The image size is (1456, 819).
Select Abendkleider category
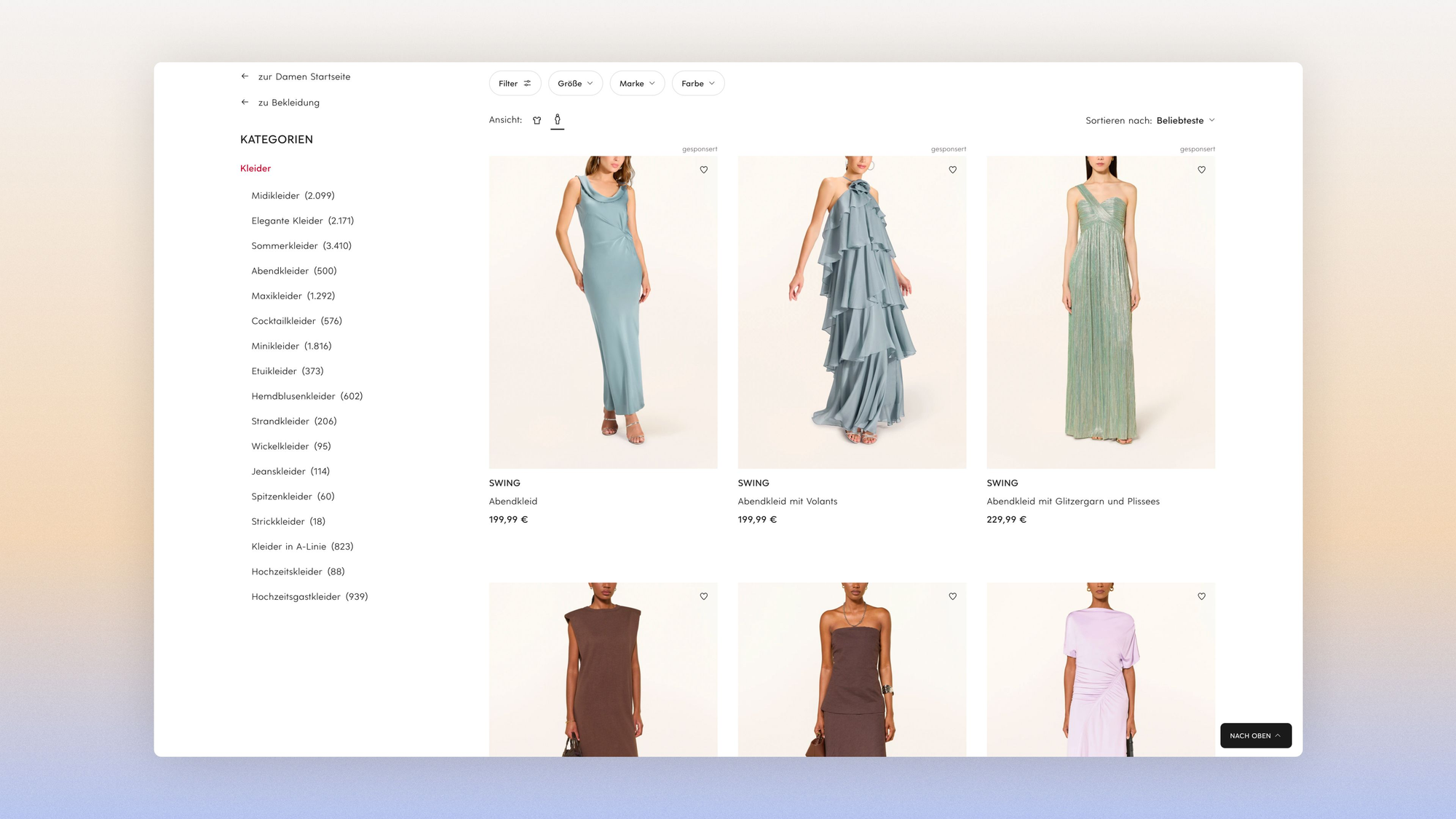click(x=293, y=271)
